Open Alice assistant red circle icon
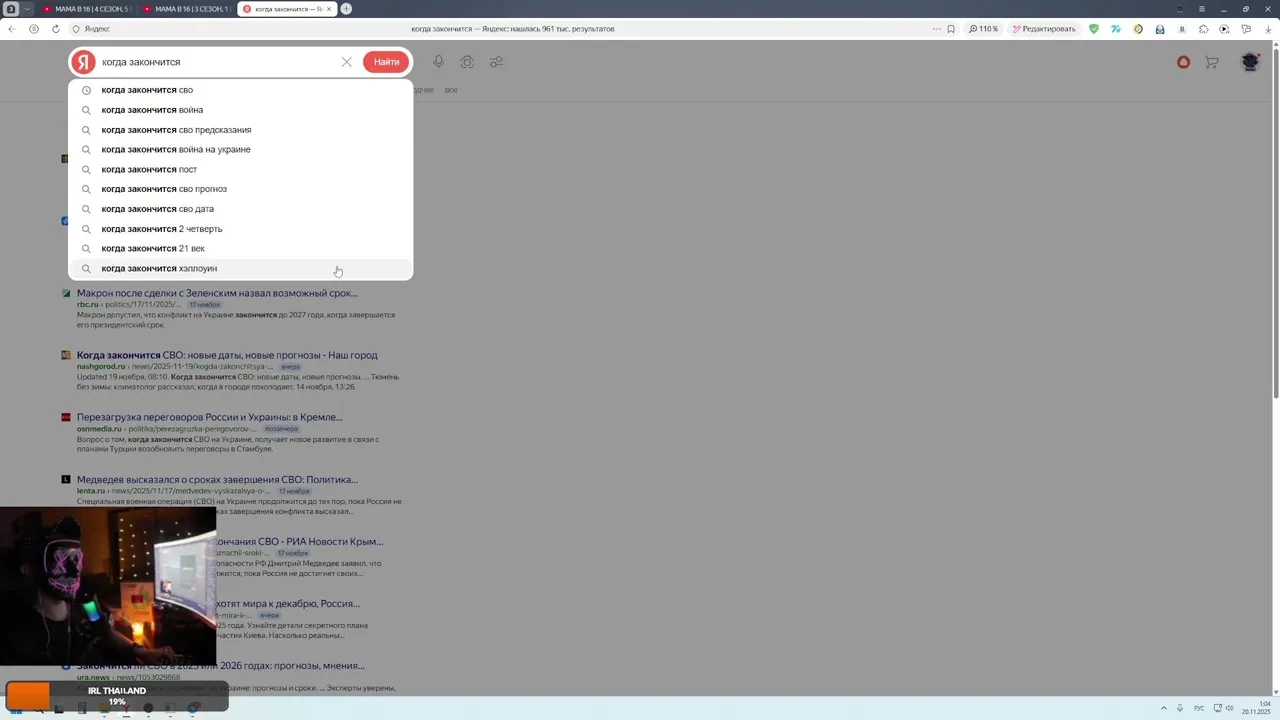 tap(1183, 62)
